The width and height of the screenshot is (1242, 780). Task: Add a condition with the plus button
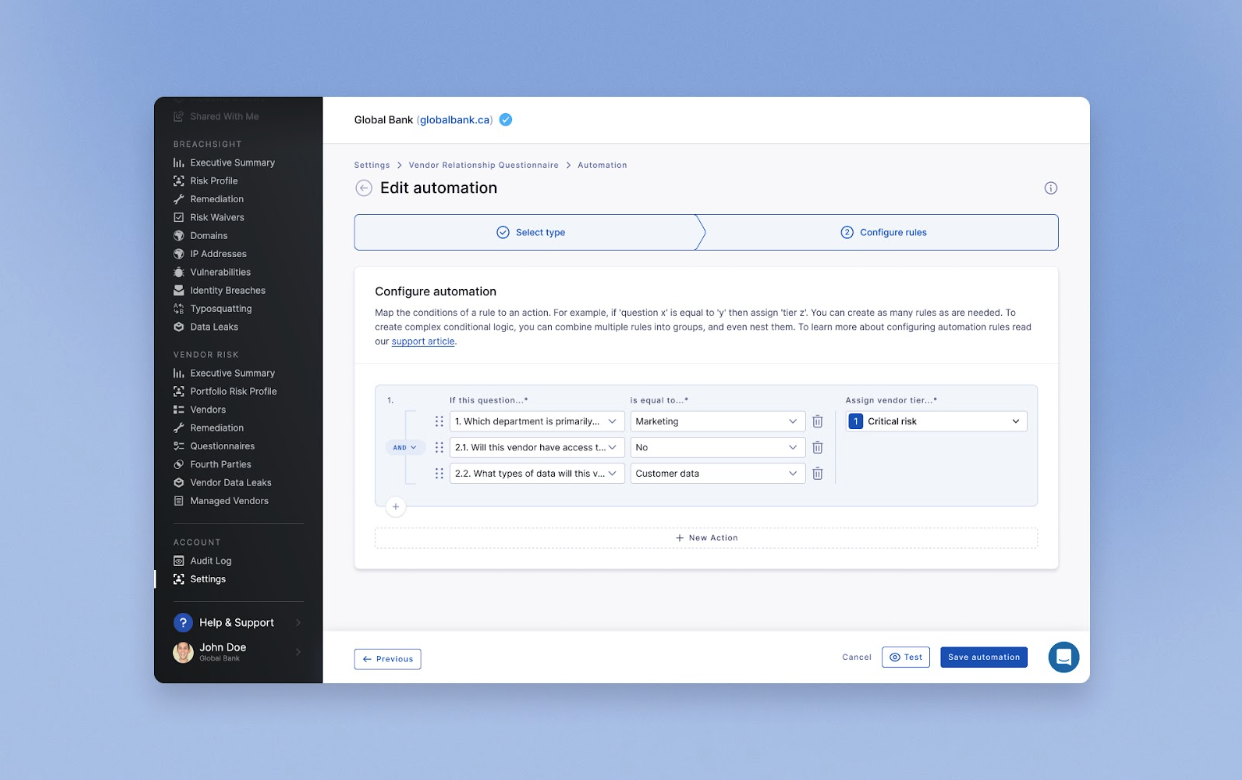[395, 507]
